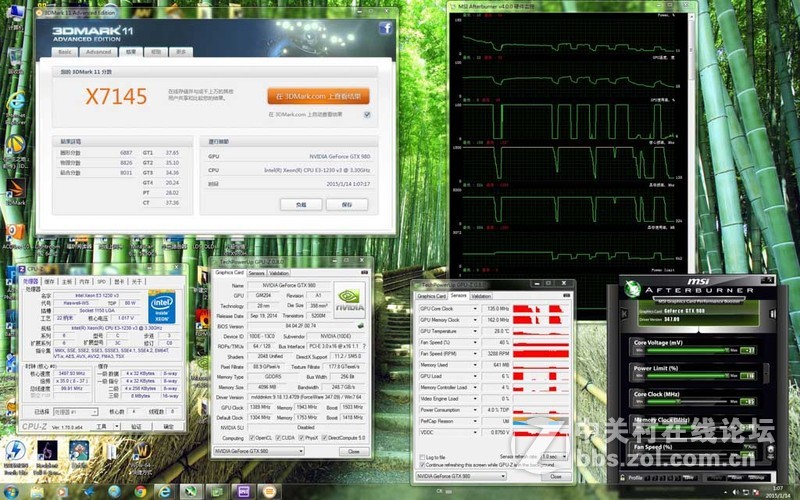Open the tools dropdown arrow in CPU-Z
Viewport: 800px width, 500px height.
tap(117, 426)
